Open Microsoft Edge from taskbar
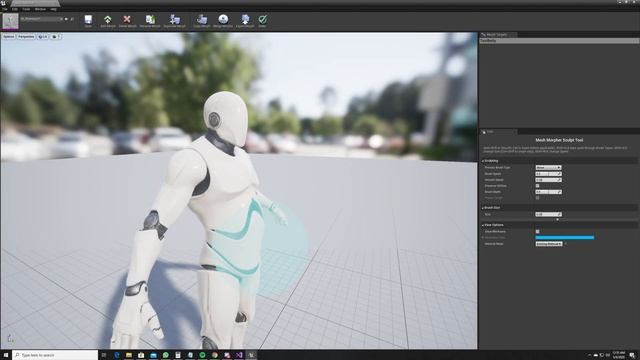The width and height of the screenshot is (640, 360). click(x=117, y=355)
